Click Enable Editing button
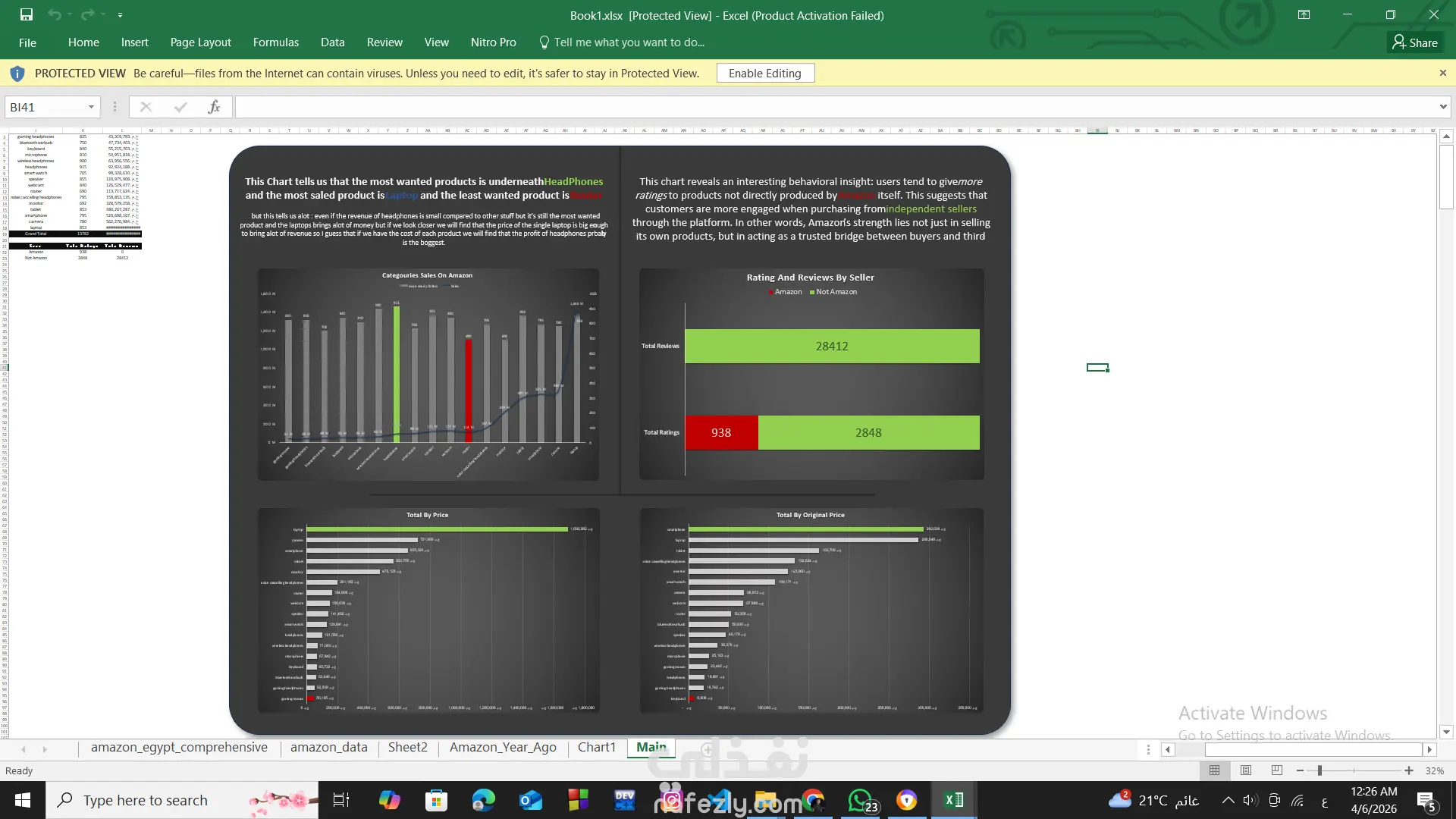Screen dimensions: 1456x819 [x=764, y=74]
